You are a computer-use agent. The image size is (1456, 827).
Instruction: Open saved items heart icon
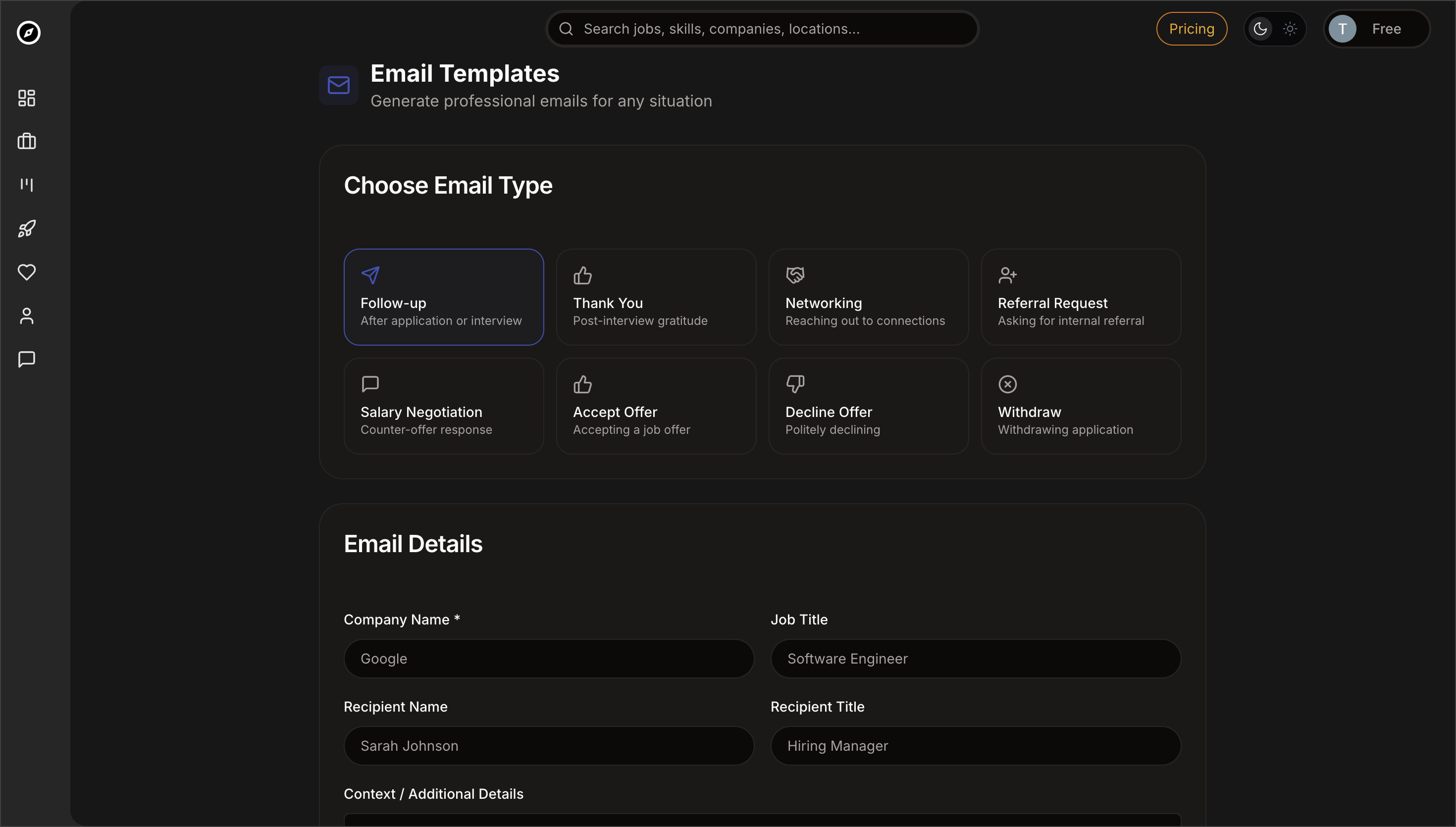[27, 272]
